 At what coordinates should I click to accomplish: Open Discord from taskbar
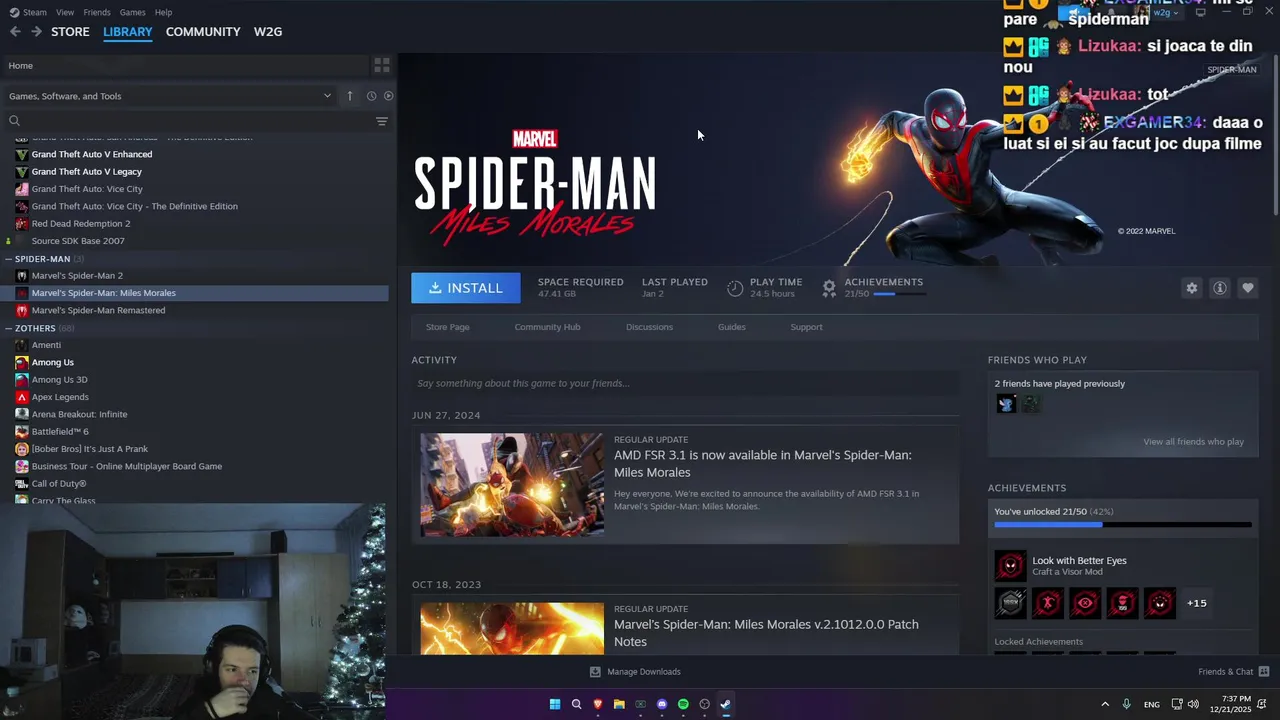pos(662,704)
